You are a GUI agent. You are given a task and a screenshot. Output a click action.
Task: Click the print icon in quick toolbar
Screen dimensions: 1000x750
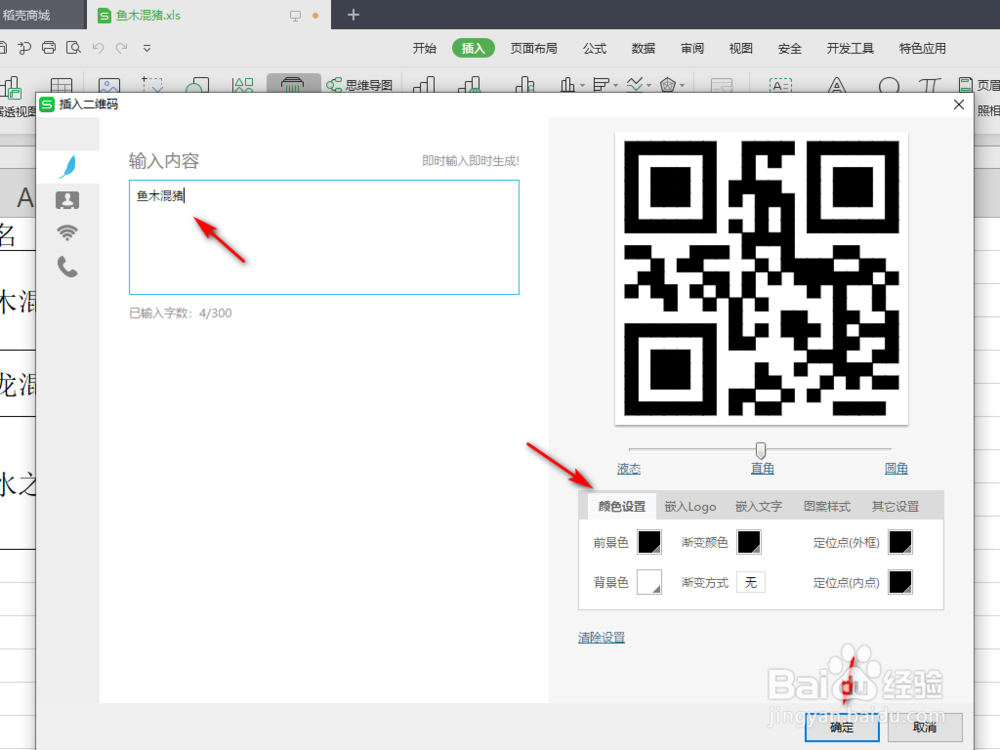pos(49,48)
